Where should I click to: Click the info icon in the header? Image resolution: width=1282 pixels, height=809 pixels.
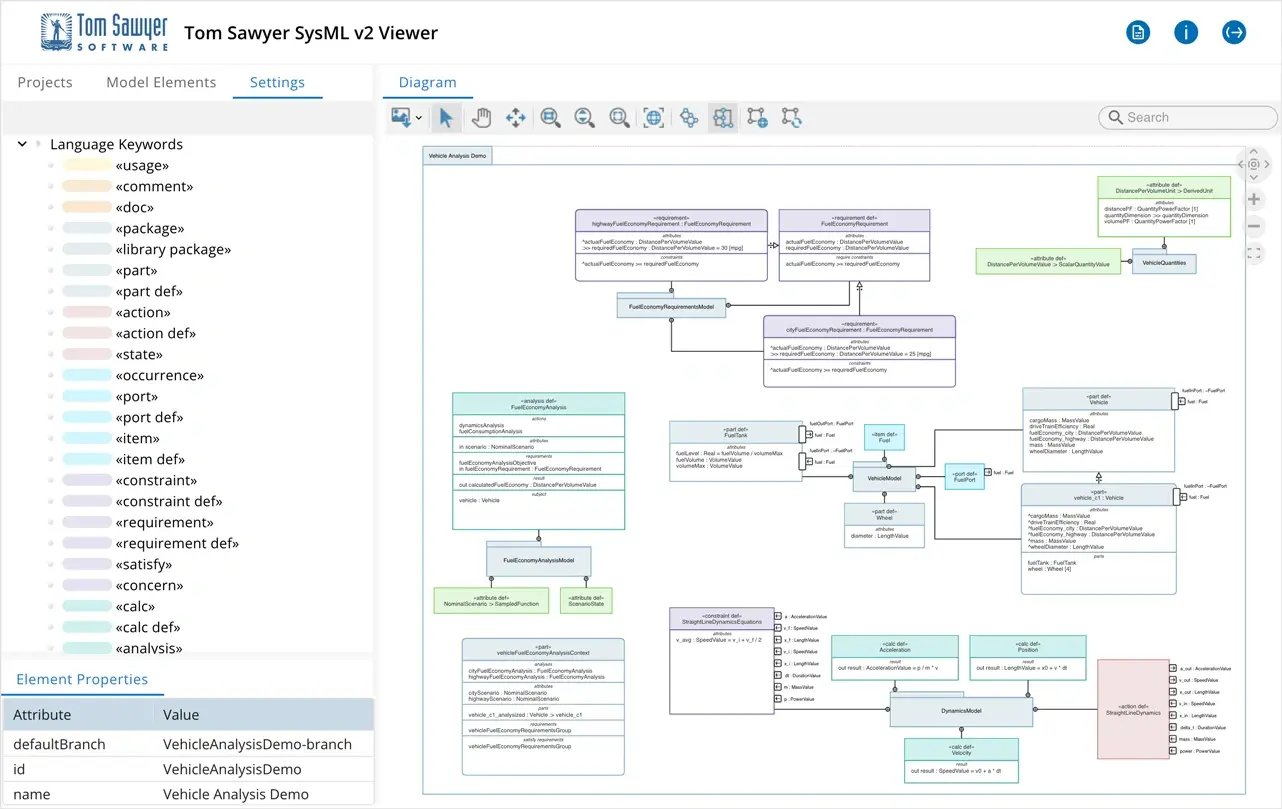coord(1186,32)
